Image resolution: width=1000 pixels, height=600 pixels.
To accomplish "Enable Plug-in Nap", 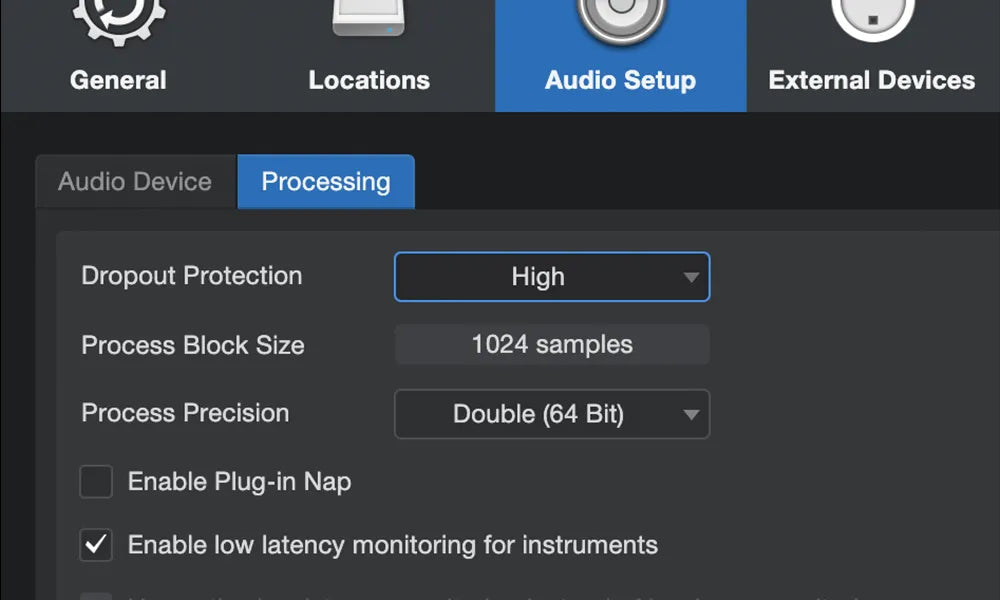I will tap(96, 481).
